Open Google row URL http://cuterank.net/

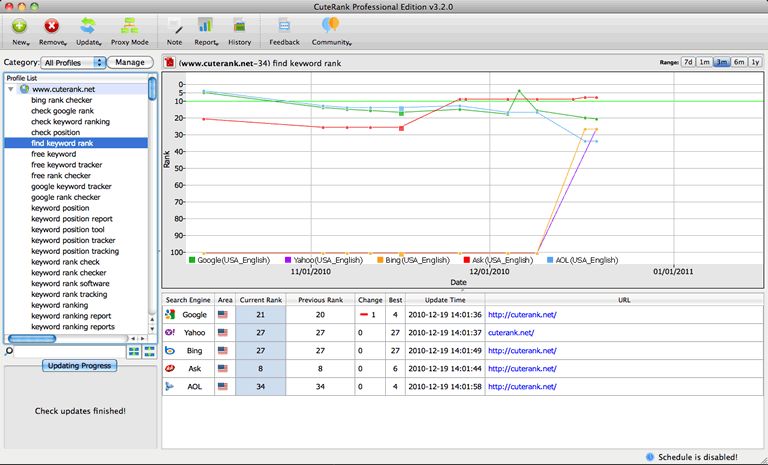click(522, 315)
